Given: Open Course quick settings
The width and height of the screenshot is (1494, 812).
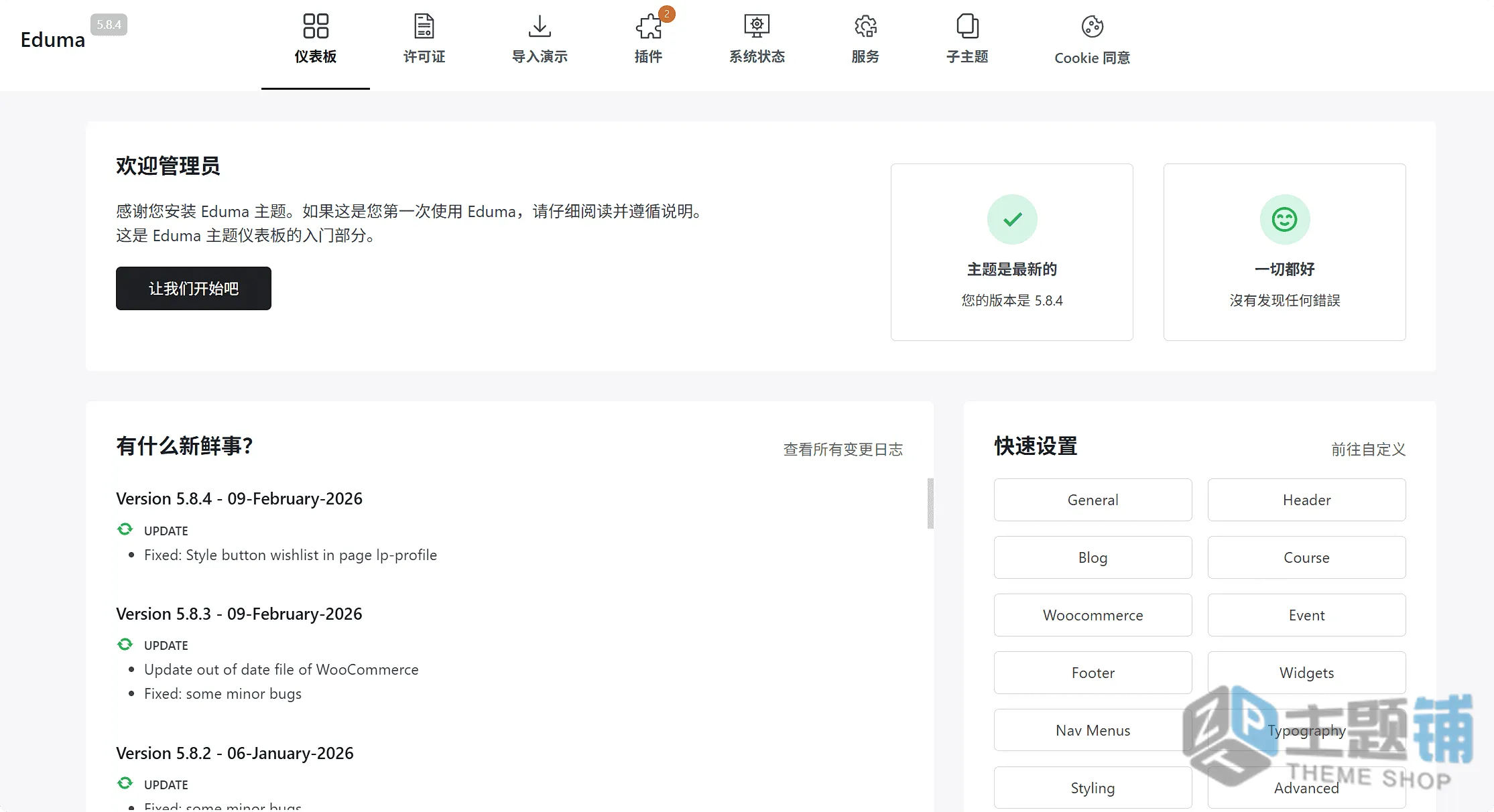Looking at the screenshot, I should click(1306, 557).
